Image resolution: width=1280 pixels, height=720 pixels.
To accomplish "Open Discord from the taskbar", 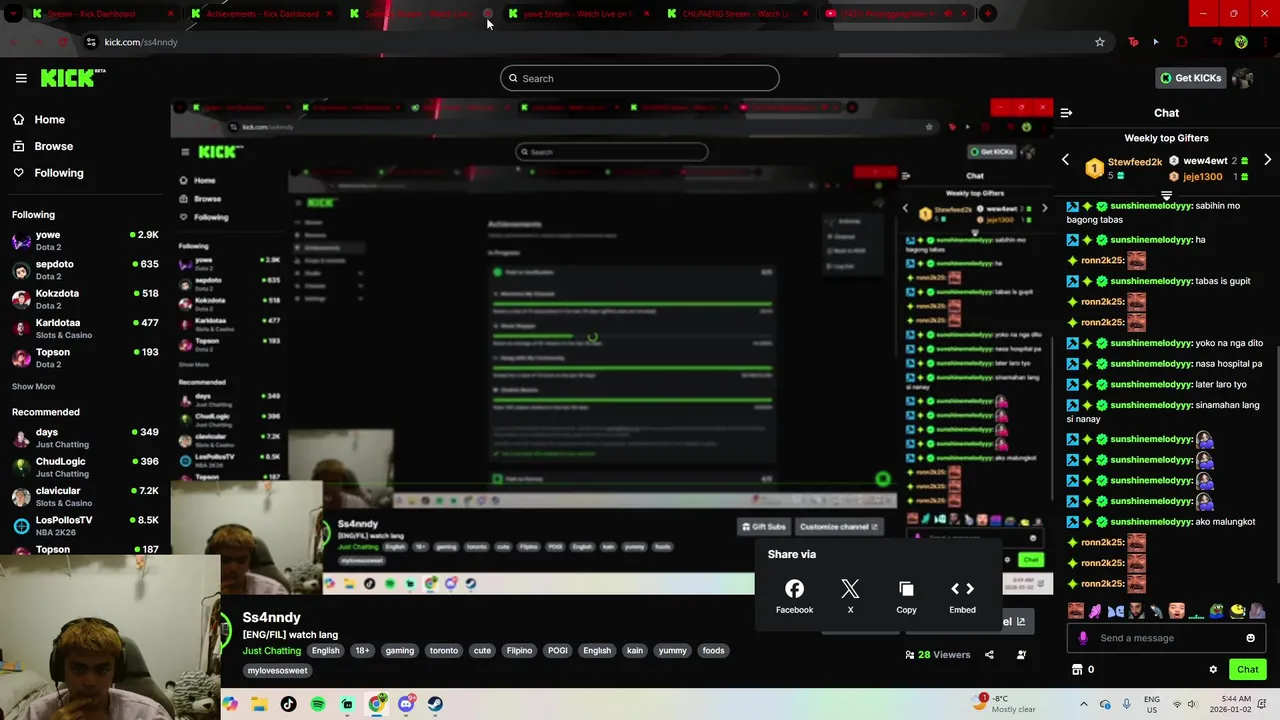I will pos(406,704).
